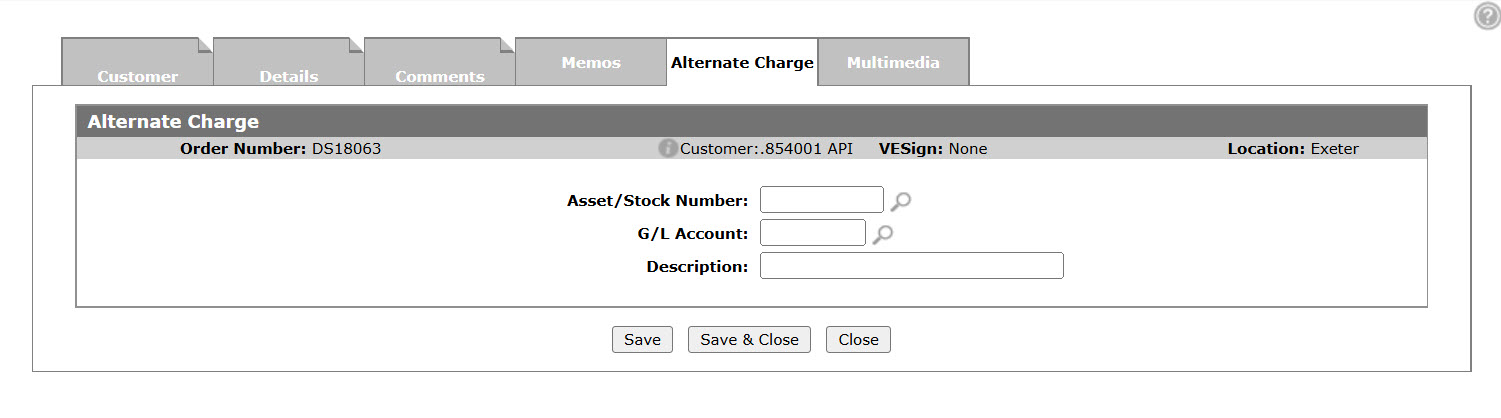The image size is (1501, 418).
Task: Select the Memos tab
Action: [591, 62]
